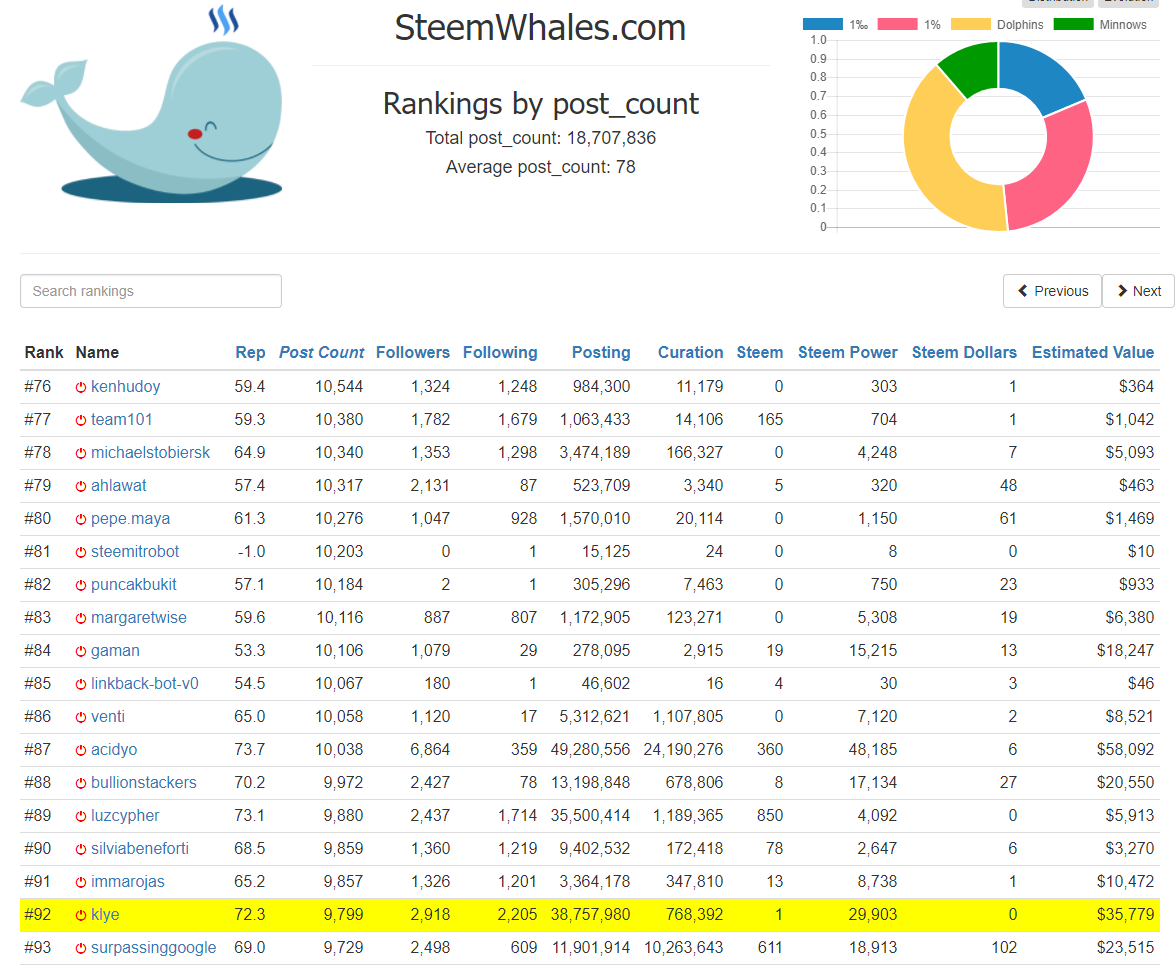This screenshot has width=1175, height=967.
Task: Click the power icon beside team101
Action: [81, 420]
